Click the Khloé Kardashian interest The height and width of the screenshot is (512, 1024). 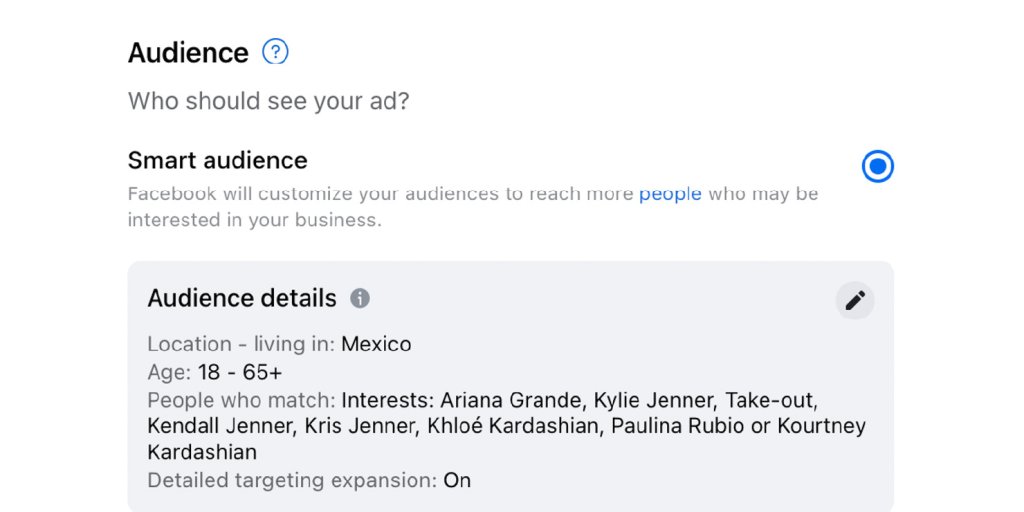click(x=513, y=426)
